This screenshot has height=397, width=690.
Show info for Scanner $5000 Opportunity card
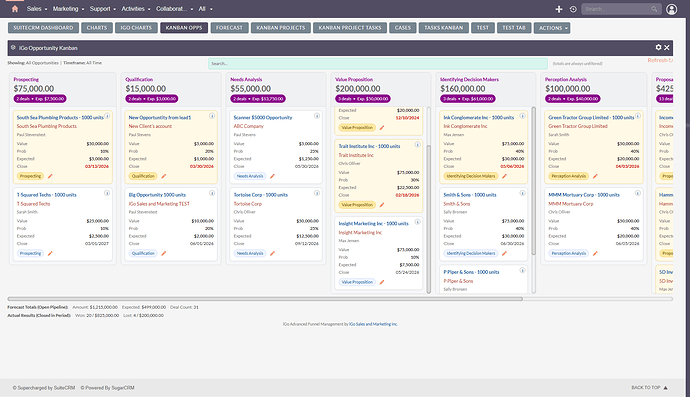317,116
